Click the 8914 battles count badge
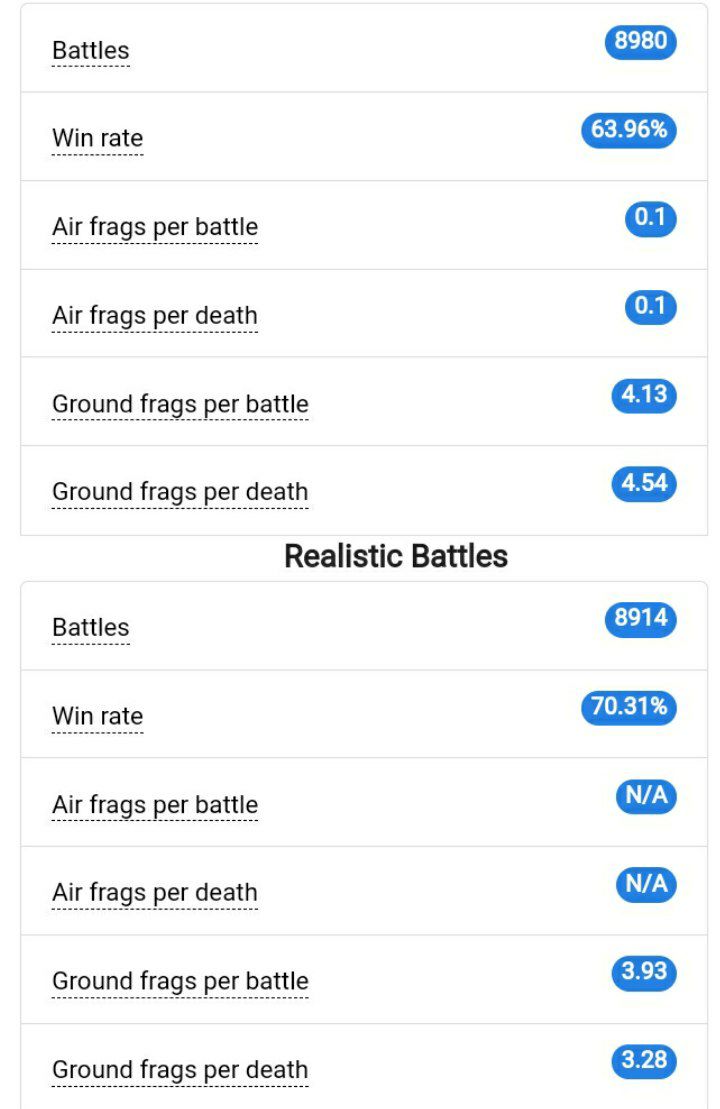The width and height of the screenshot is (720, 1109). pyautogui.click(x=640, y=619)
